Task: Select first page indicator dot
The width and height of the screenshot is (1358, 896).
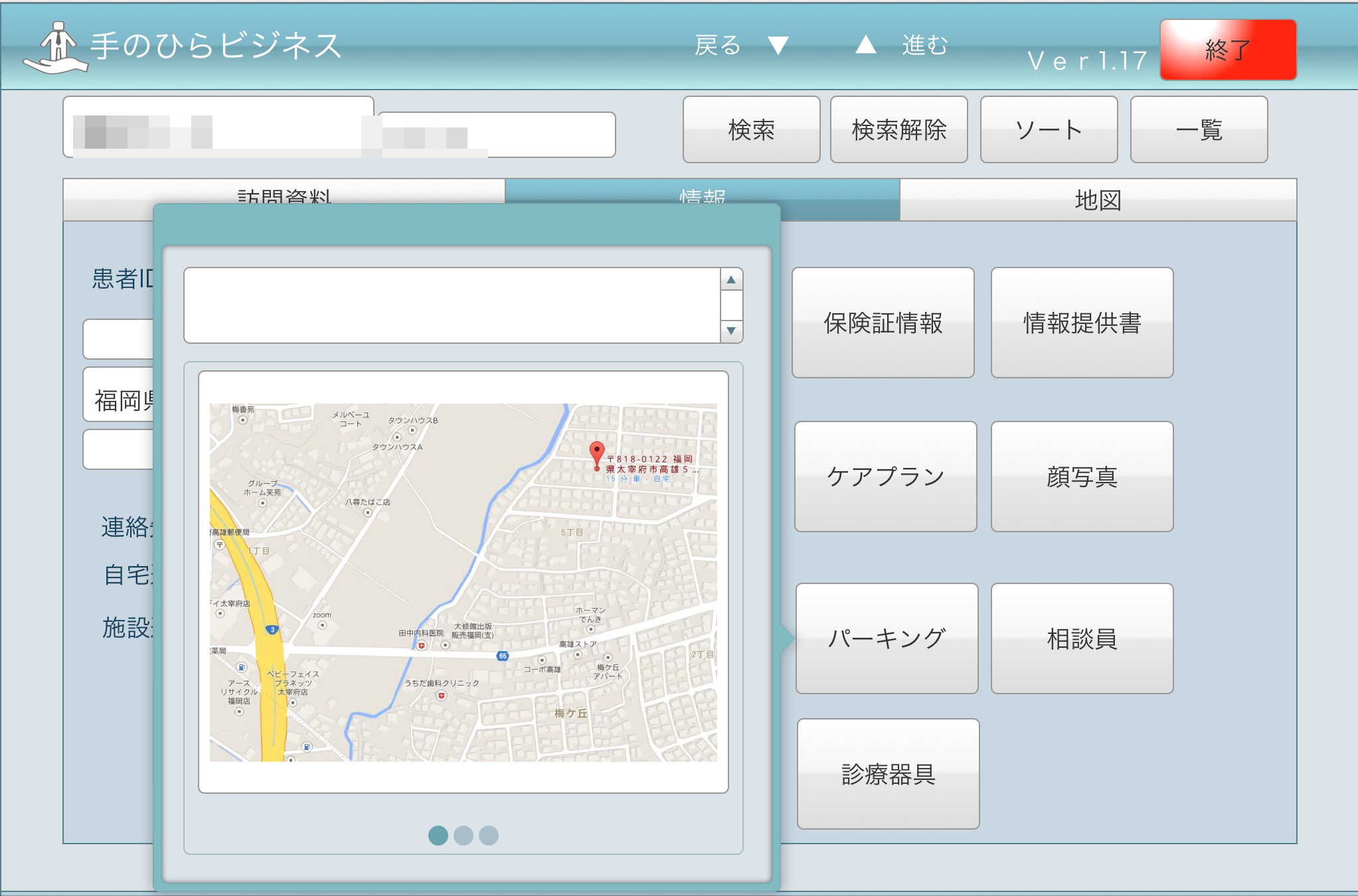Action: pos(438,835)
